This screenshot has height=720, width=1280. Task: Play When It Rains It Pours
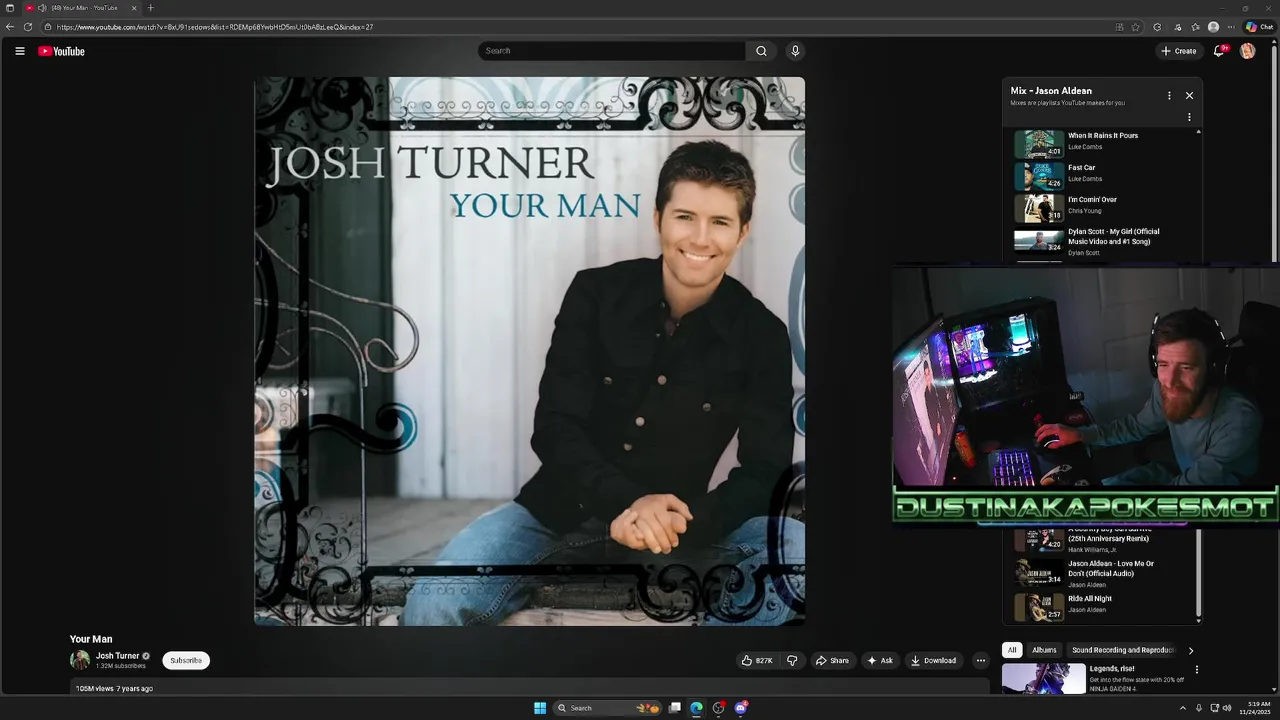tap(1103, 136)
